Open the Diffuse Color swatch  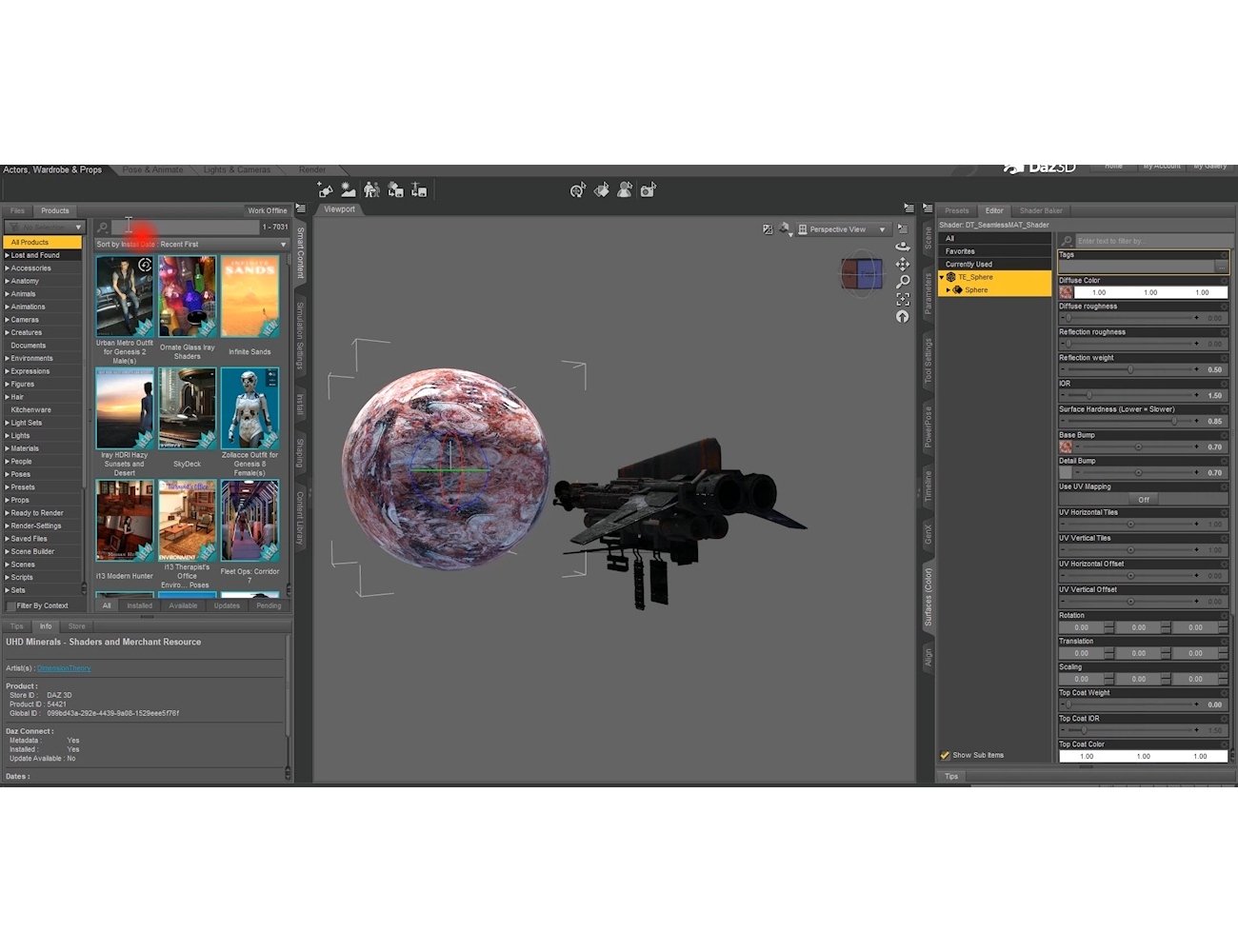1067,292
